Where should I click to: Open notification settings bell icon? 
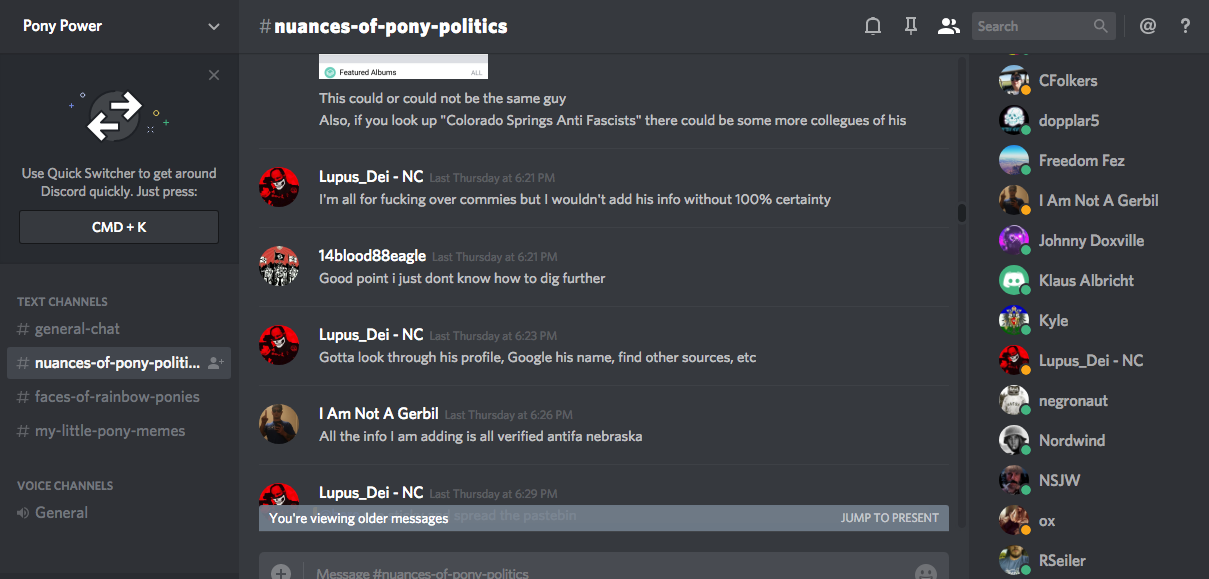(873, 27)
